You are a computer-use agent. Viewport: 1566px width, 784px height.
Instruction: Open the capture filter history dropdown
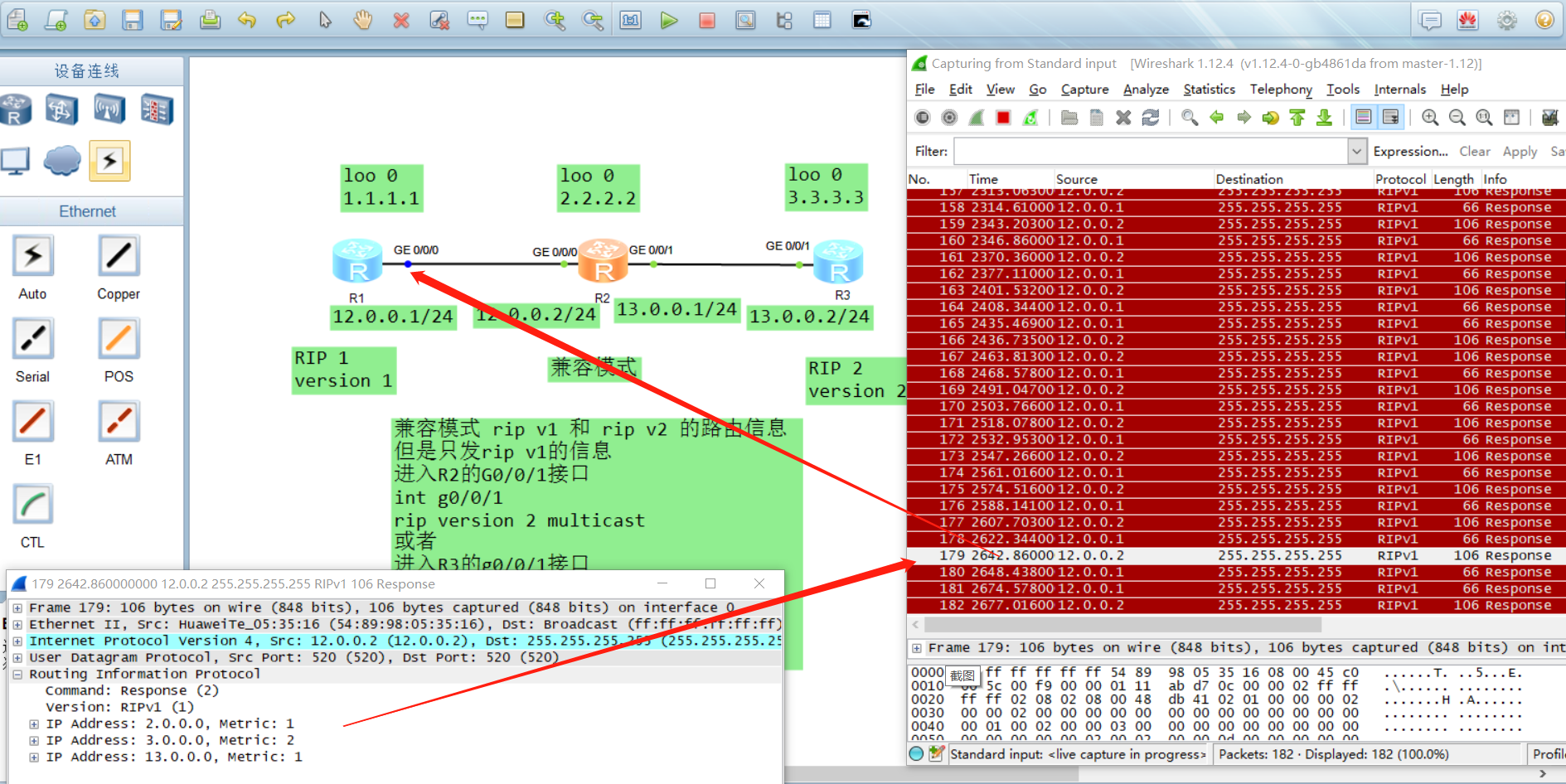[x=1357, y=151]
